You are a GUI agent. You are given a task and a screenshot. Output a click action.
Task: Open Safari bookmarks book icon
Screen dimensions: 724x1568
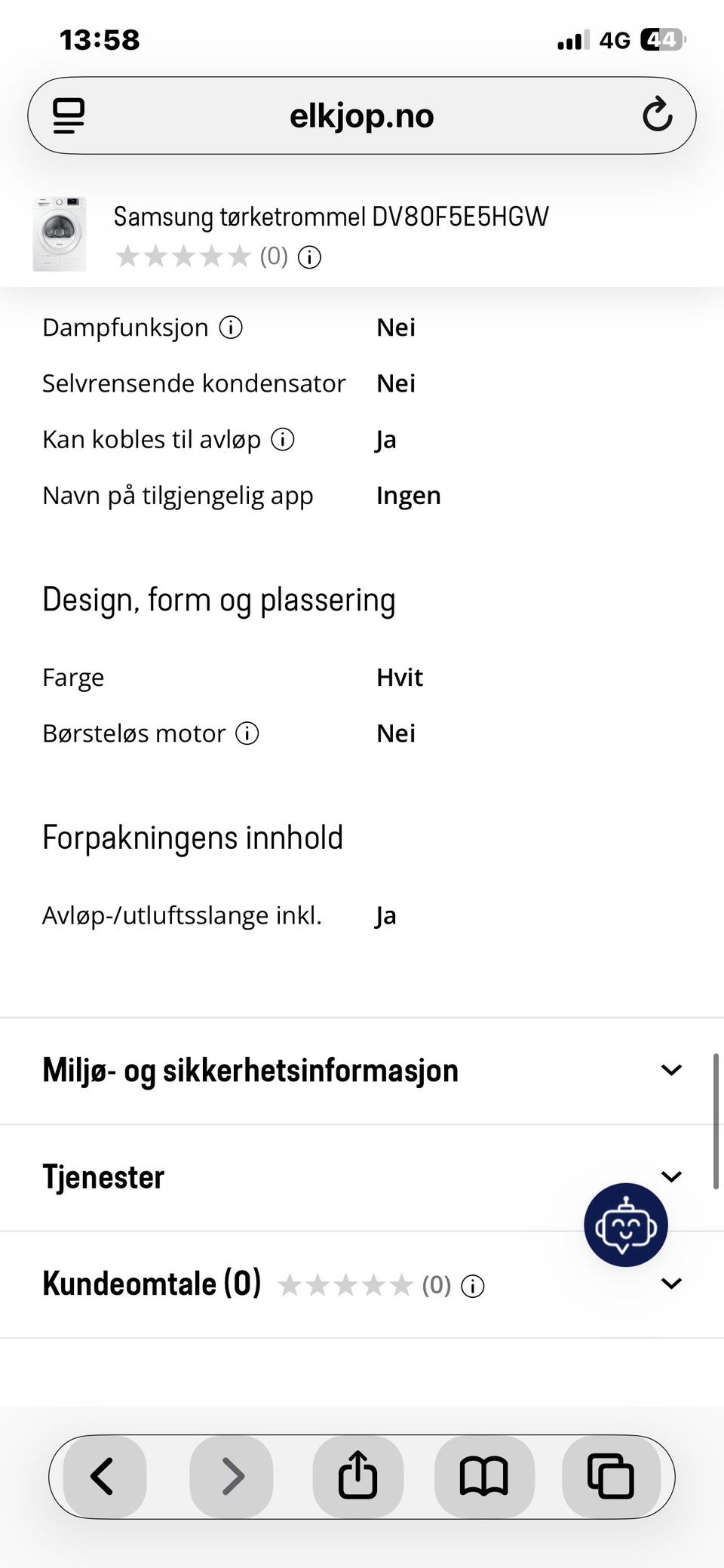click(x=484, y=1477)
